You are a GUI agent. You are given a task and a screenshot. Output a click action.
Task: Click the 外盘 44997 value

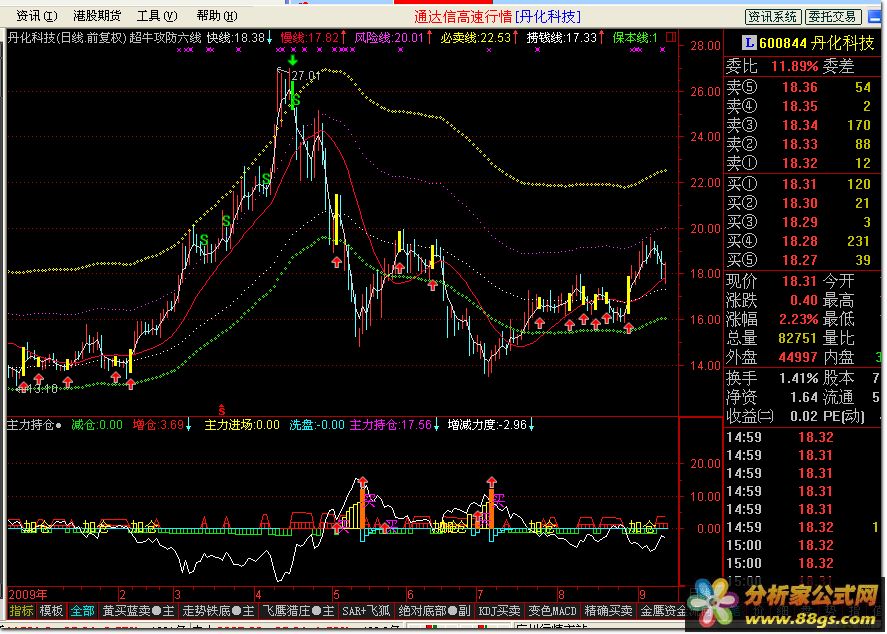tap(798, 357)
